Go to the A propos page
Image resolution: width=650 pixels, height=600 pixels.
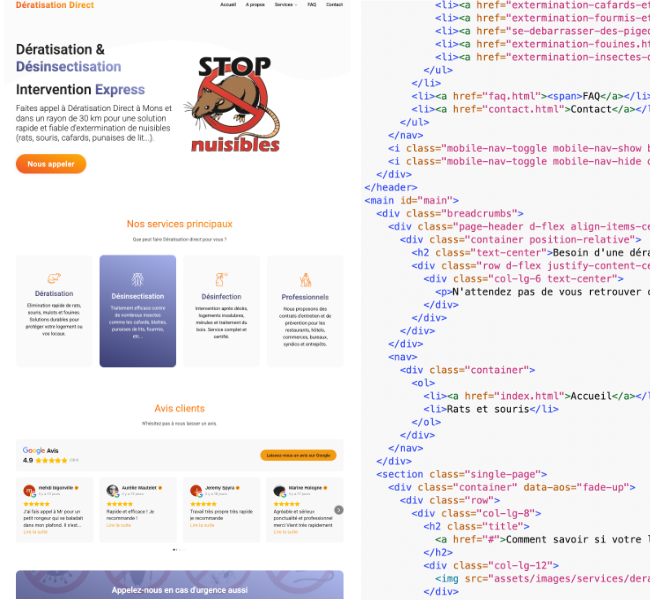click(x=255, y=5)
